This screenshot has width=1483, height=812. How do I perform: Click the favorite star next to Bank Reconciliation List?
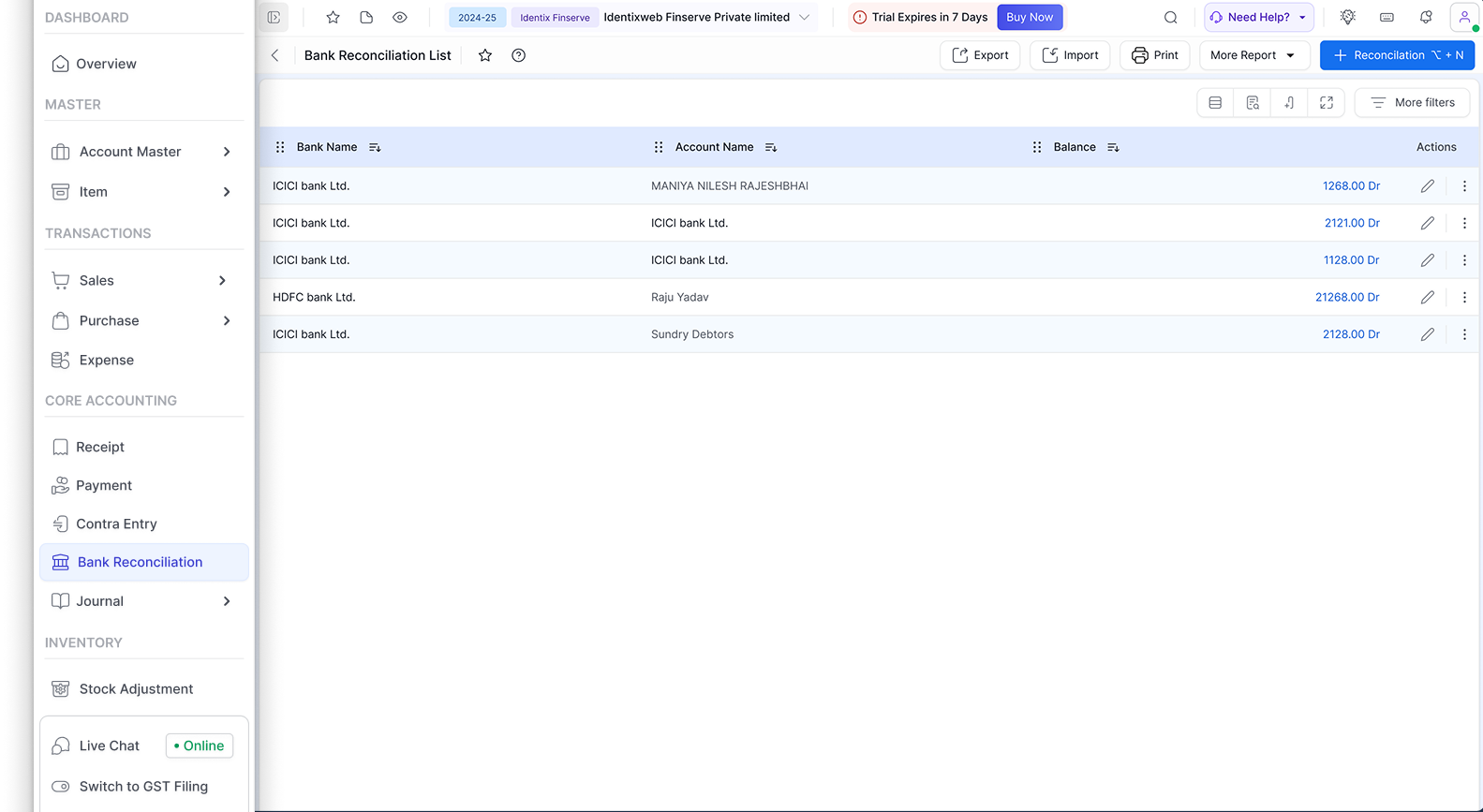click(x=485, y=55)
